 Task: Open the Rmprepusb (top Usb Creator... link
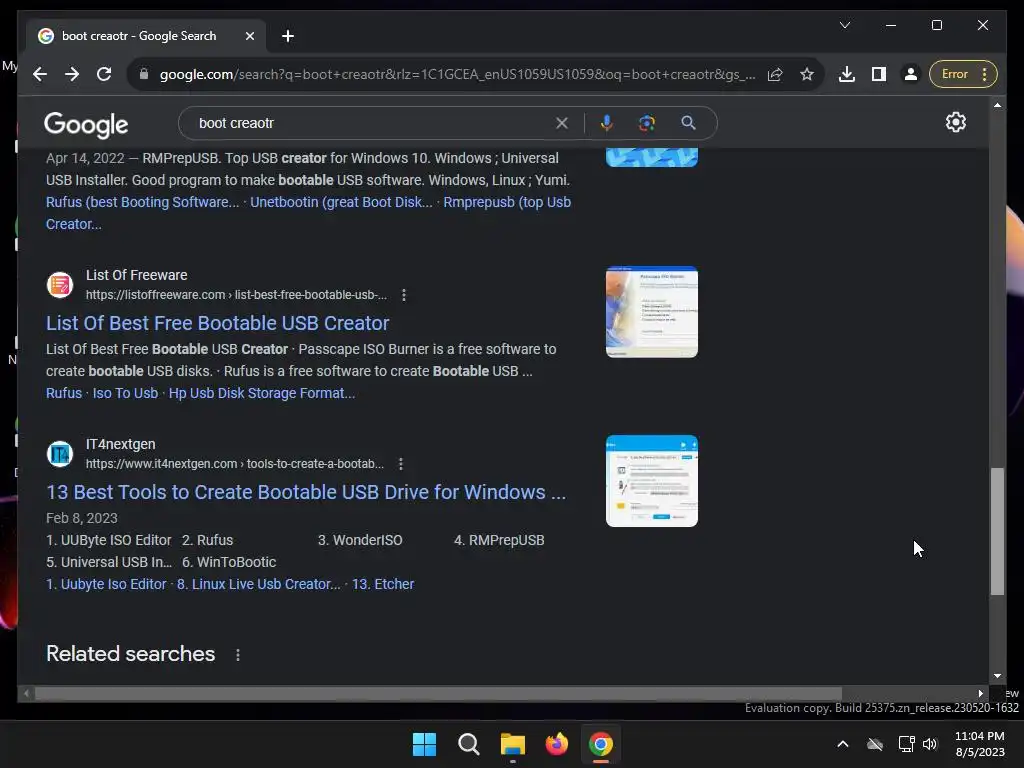[507, 202]
